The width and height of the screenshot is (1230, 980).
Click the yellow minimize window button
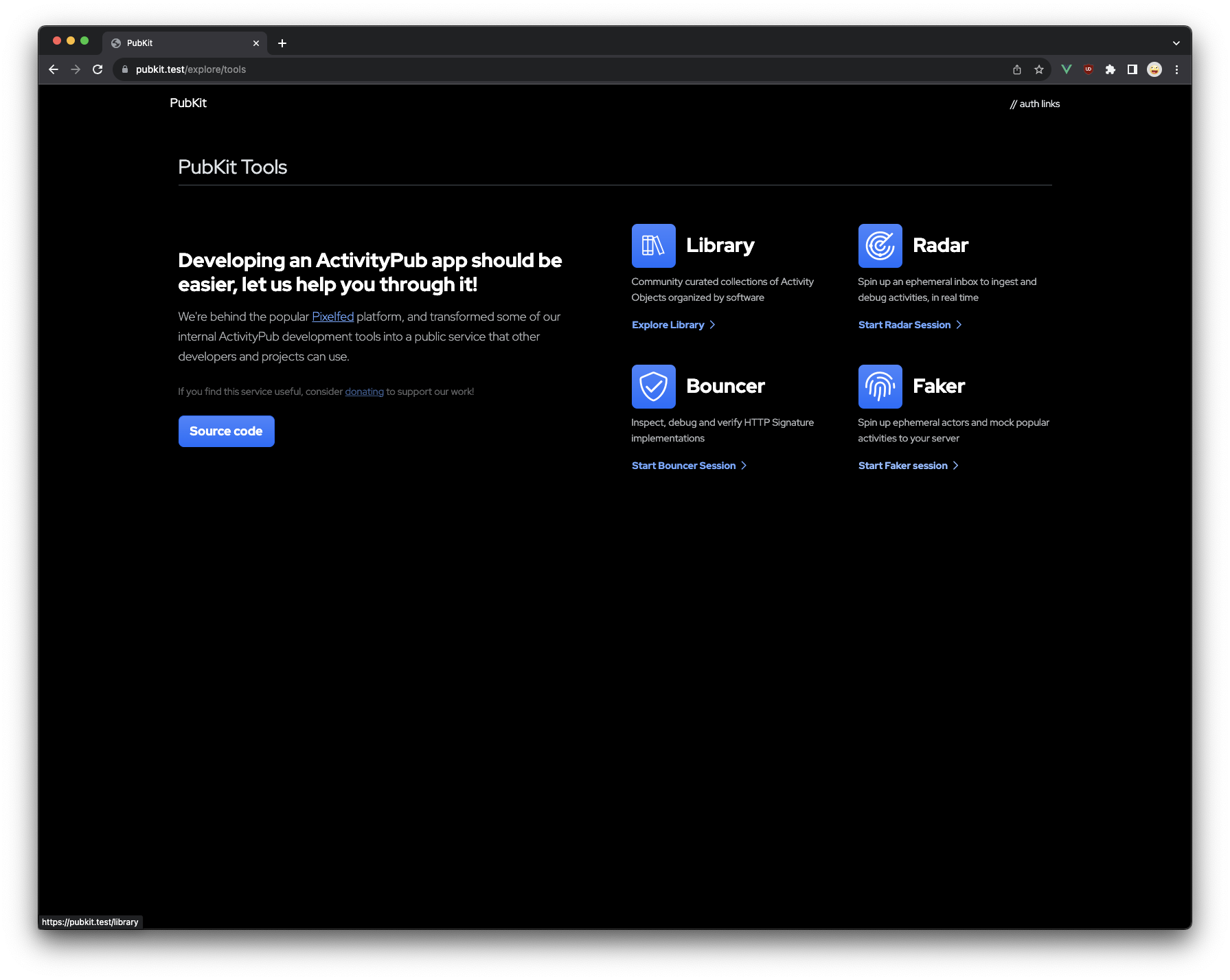71,41
